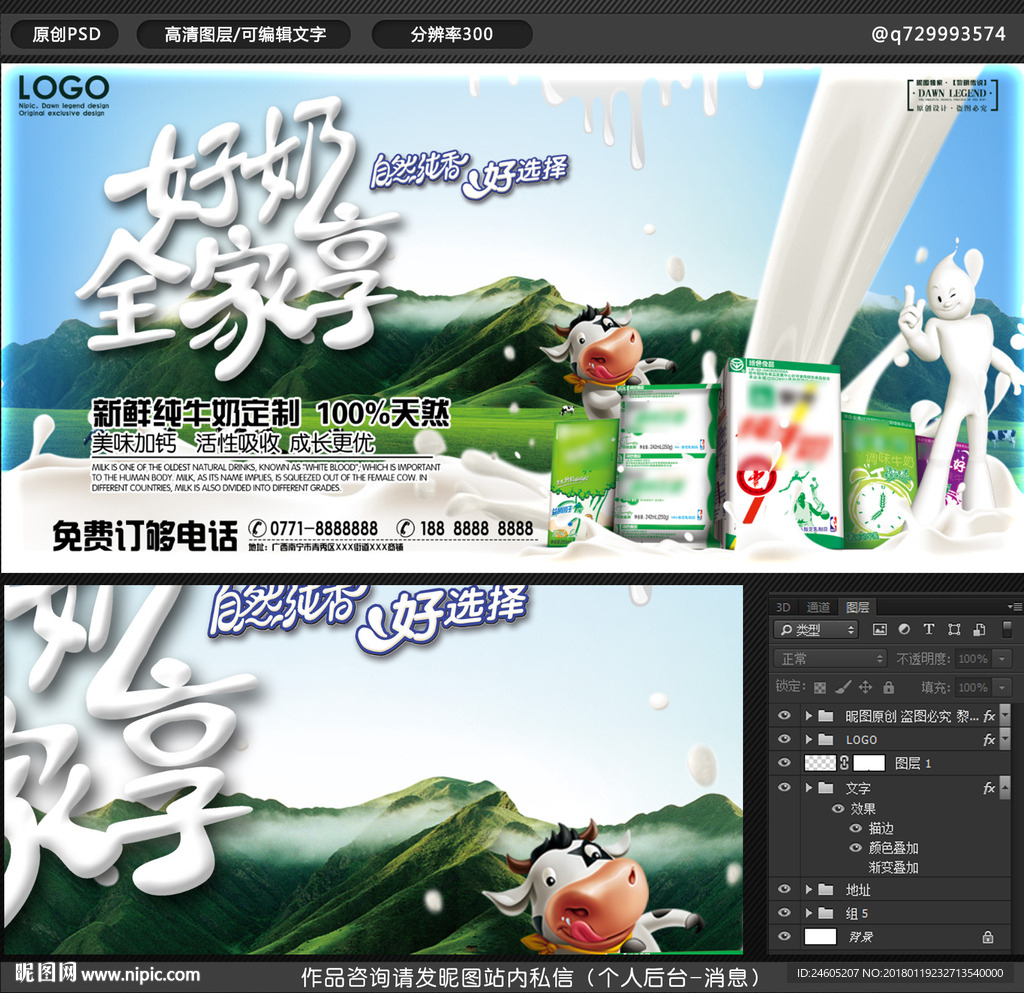Click folder icon of 组 5 group
Viewport: 1024px width, 993px height.
coord(826,913)
